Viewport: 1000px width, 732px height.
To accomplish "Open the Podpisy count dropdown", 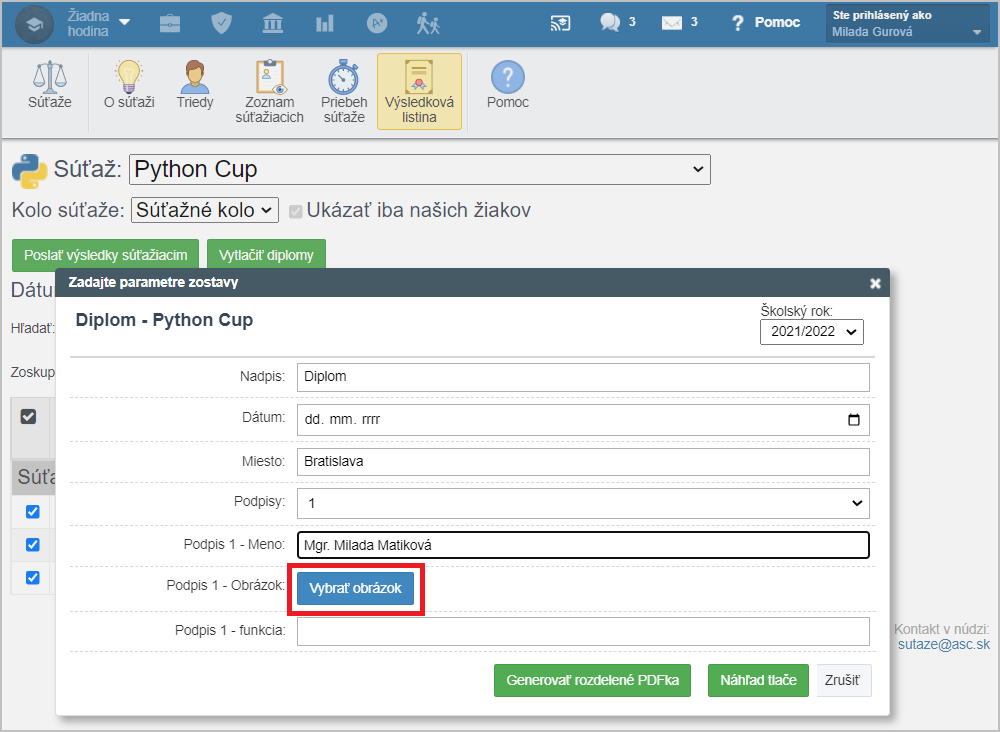I will (x=583, y=503).
